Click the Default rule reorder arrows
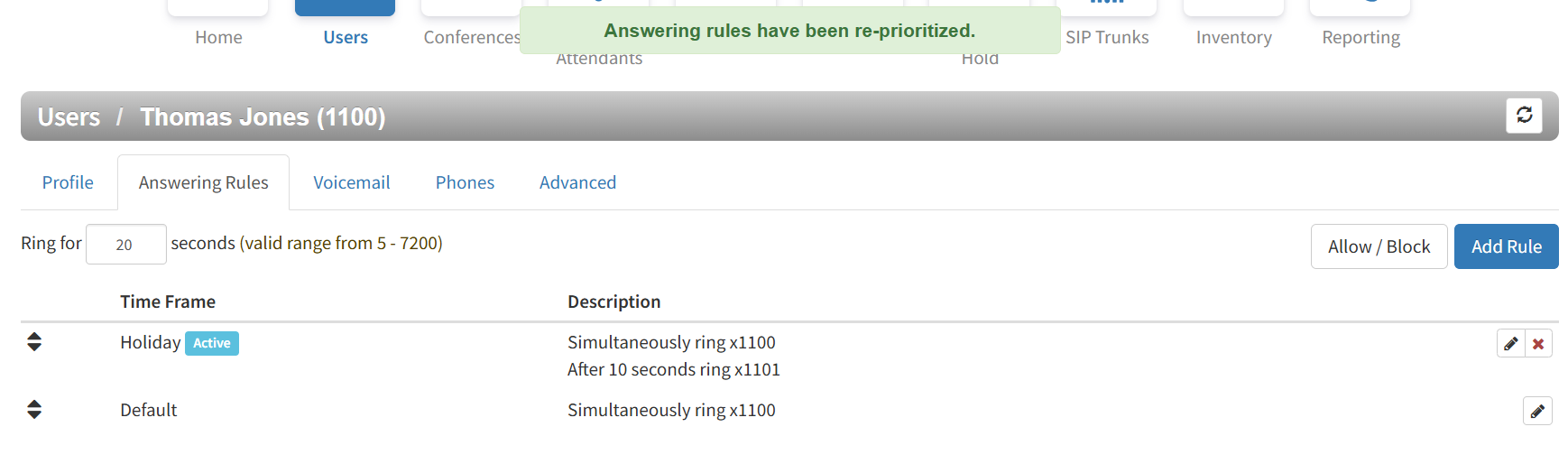The width and height of the screenshot is (1568, 464). pyautogui.click(x=34, y=410)
